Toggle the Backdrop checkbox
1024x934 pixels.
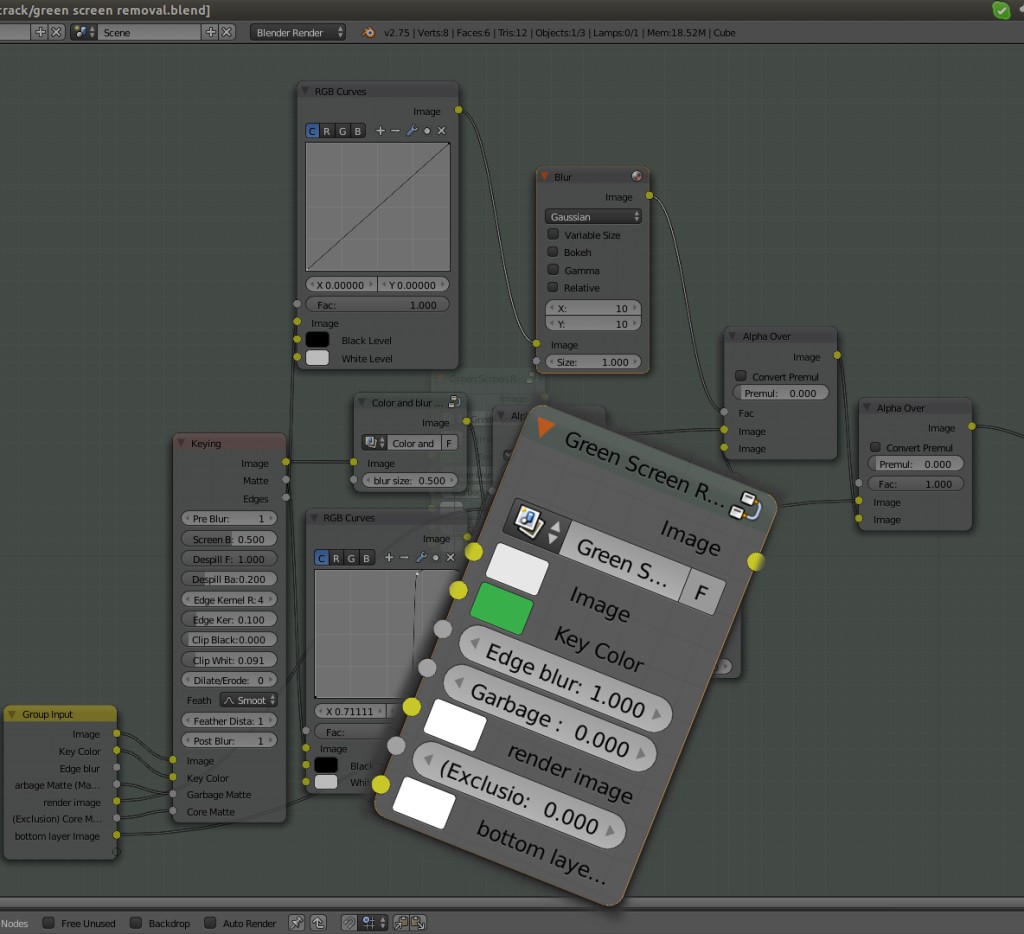[136, 923]
